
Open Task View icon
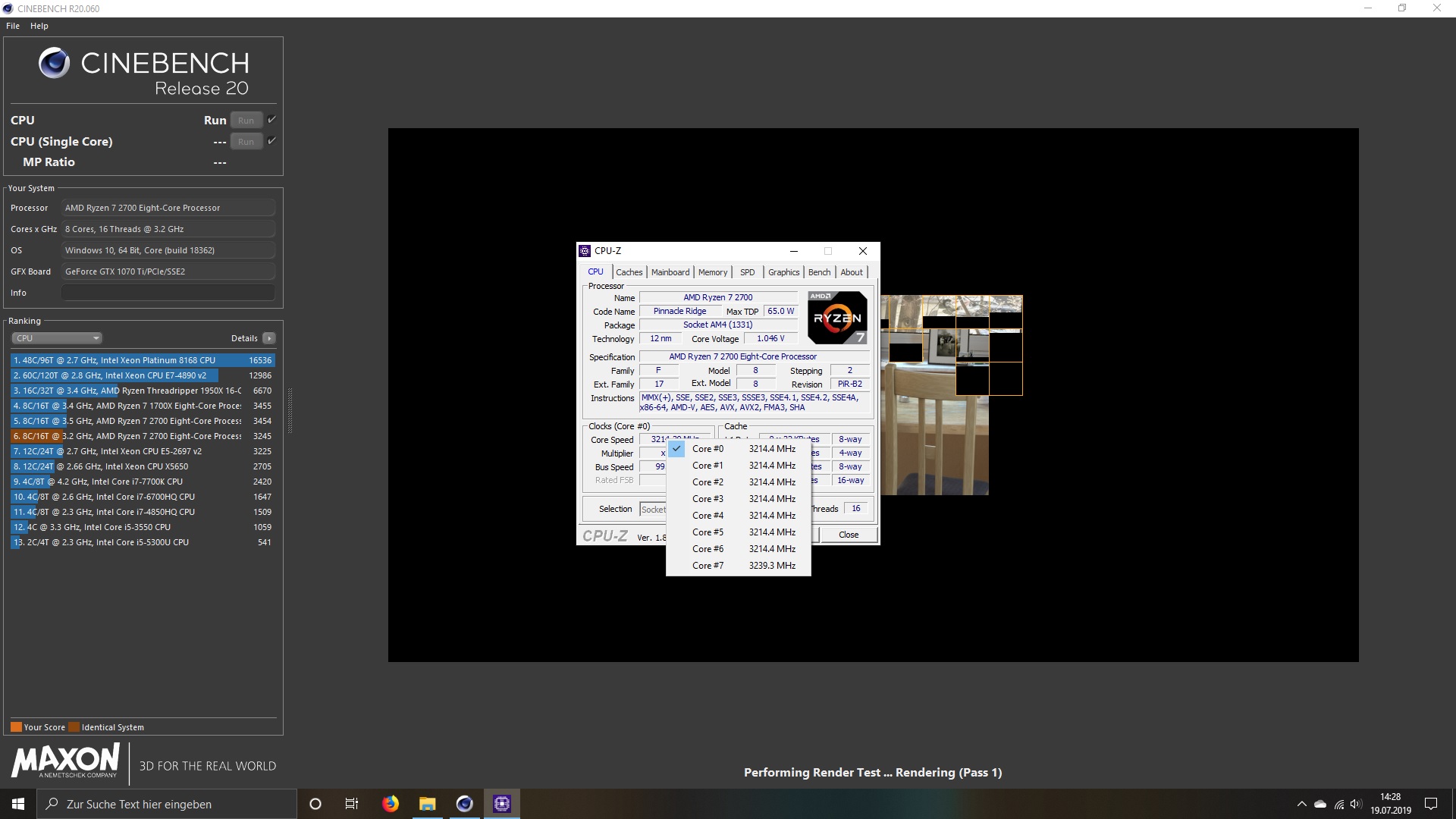pos(352,804)
